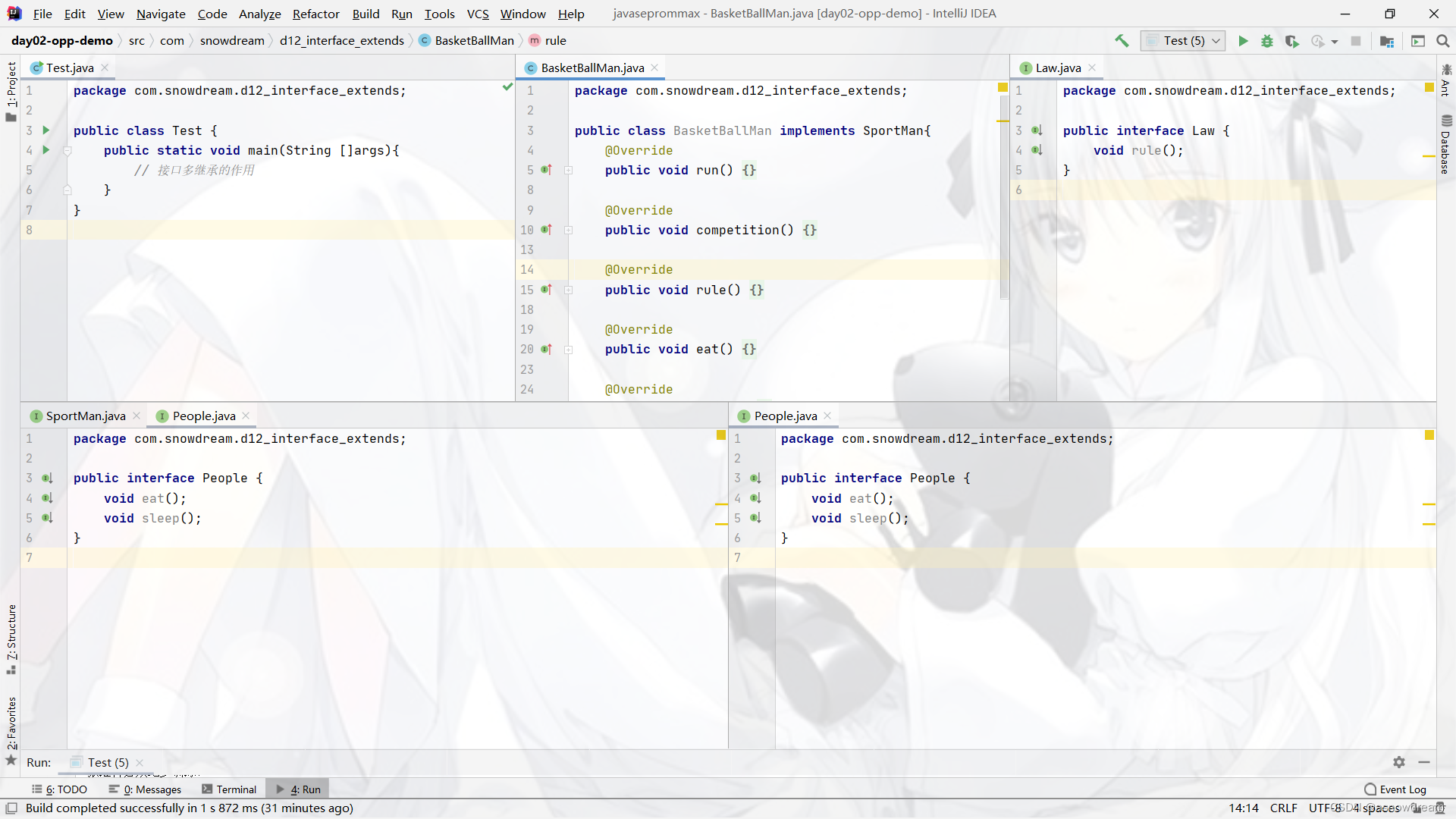1456x819 pixels.
Task: Collapse the main method fold in Test.java
Action: 67,150
